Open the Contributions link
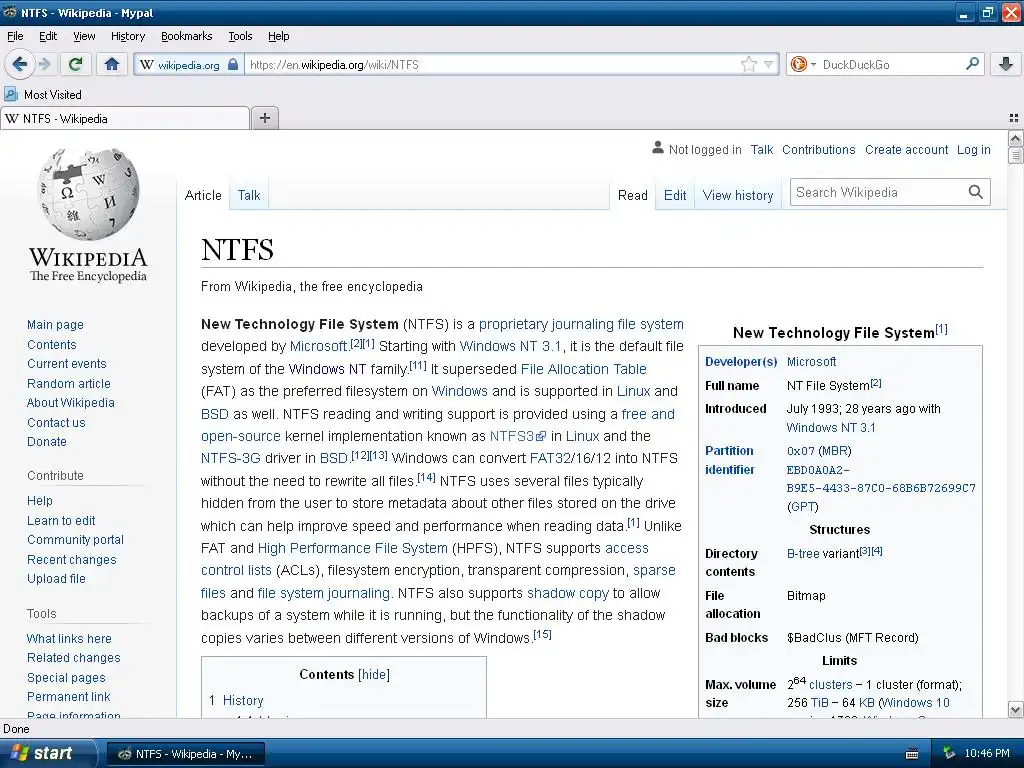The height and width of the screenshot is (768, 1024). click(818, 150)
